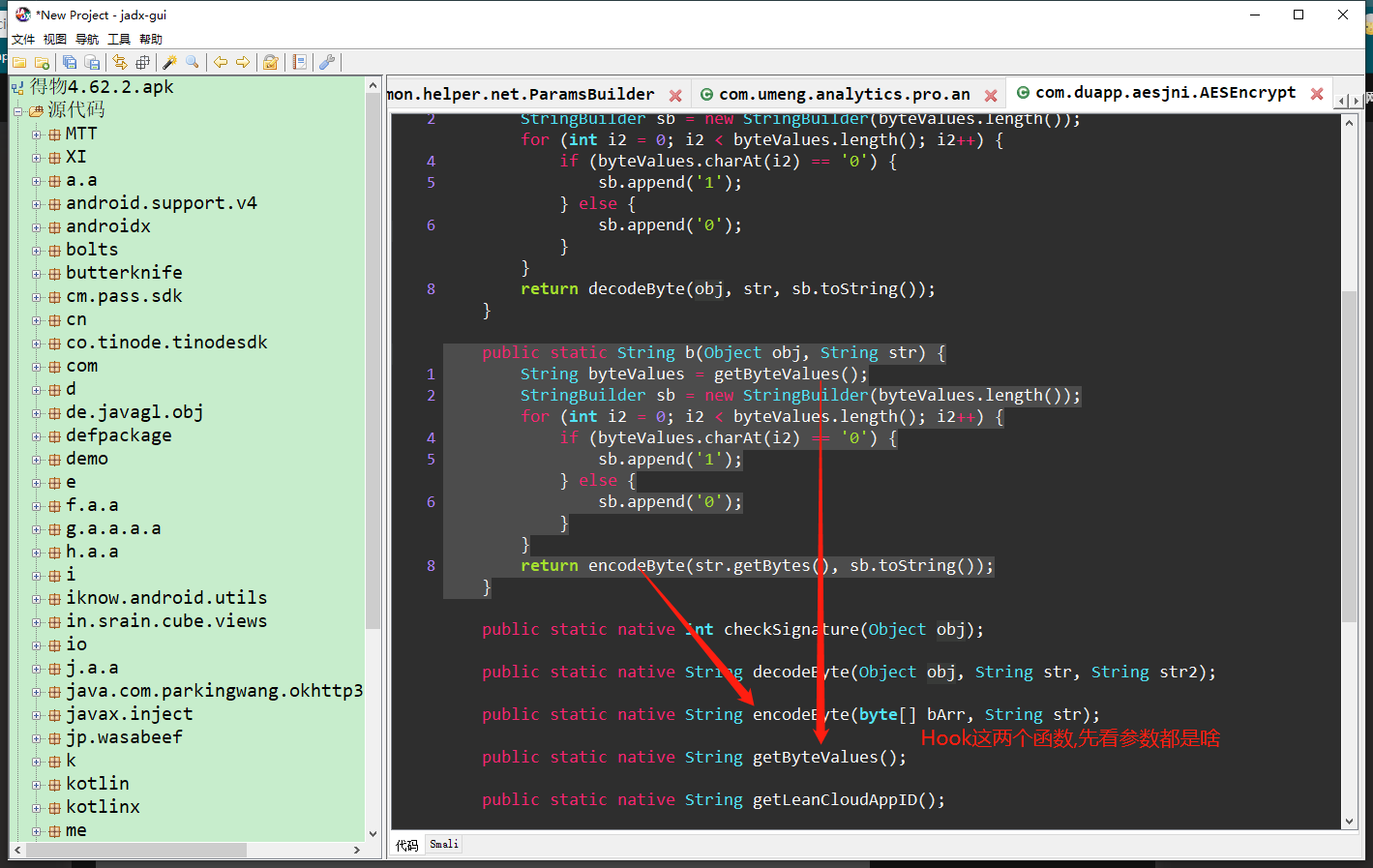The width and height of the screenshot is (1373, 868).
Task: Open the 工具 menu
Action: (119, 39)
